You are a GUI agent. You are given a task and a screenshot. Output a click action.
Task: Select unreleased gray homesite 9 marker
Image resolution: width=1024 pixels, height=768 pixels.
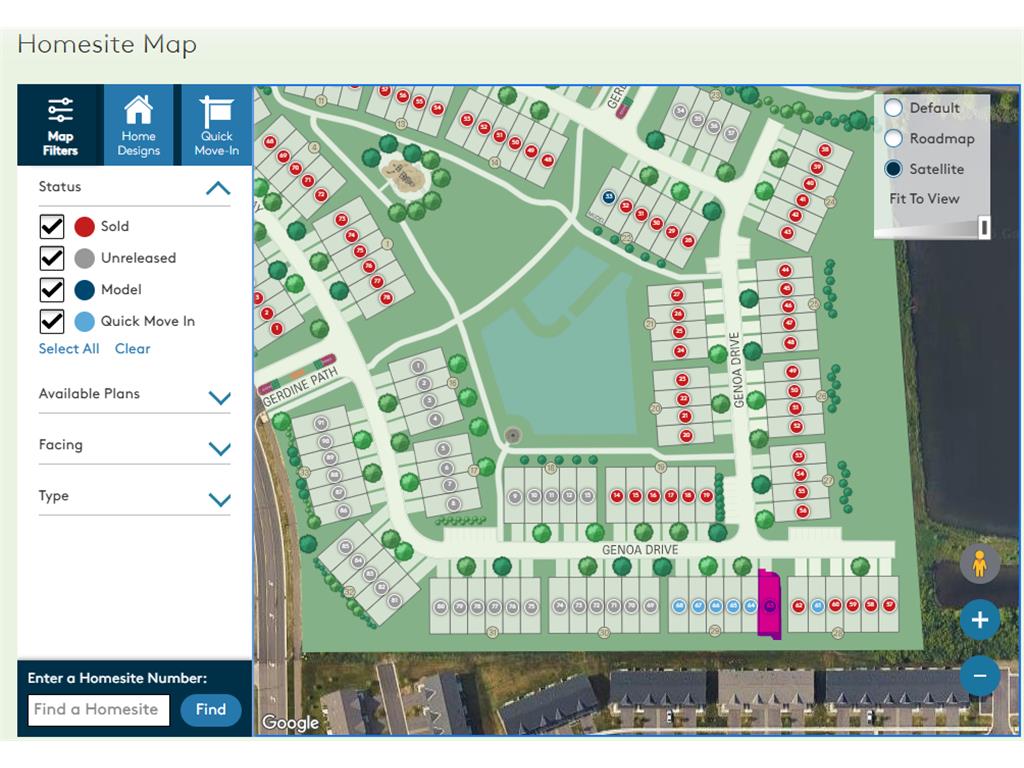point(515,497)
